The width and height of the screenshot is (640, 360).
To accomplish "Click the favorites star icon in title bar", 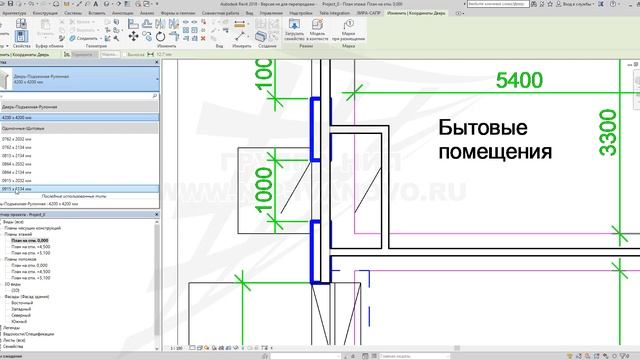I will (549, 4).
